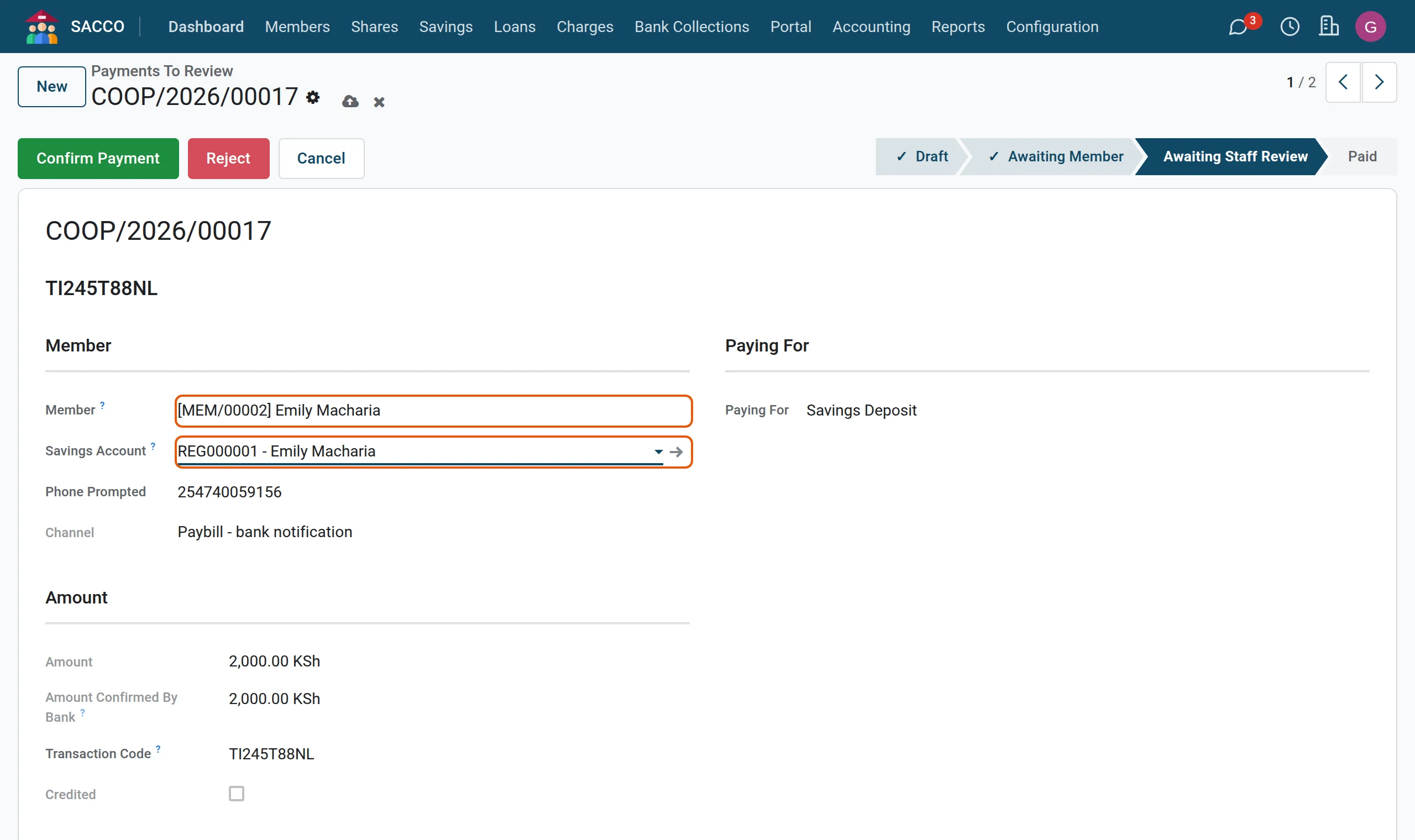
Task: Go to the previous record arrow
Action: [1343, 82]
